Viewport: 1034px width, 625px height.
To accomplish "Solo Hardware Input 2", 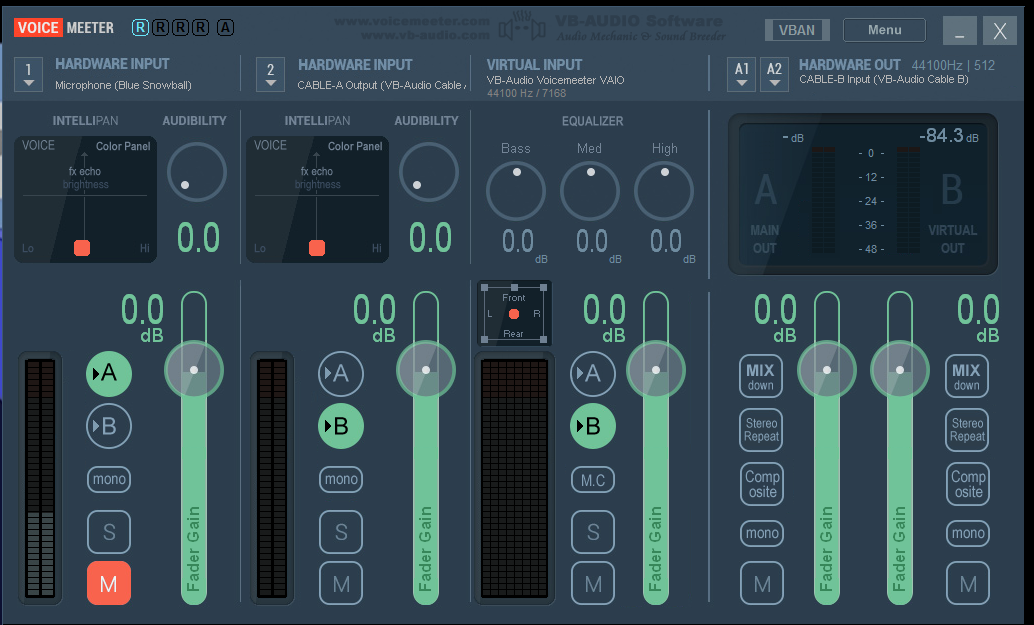I will pos(341,531).
